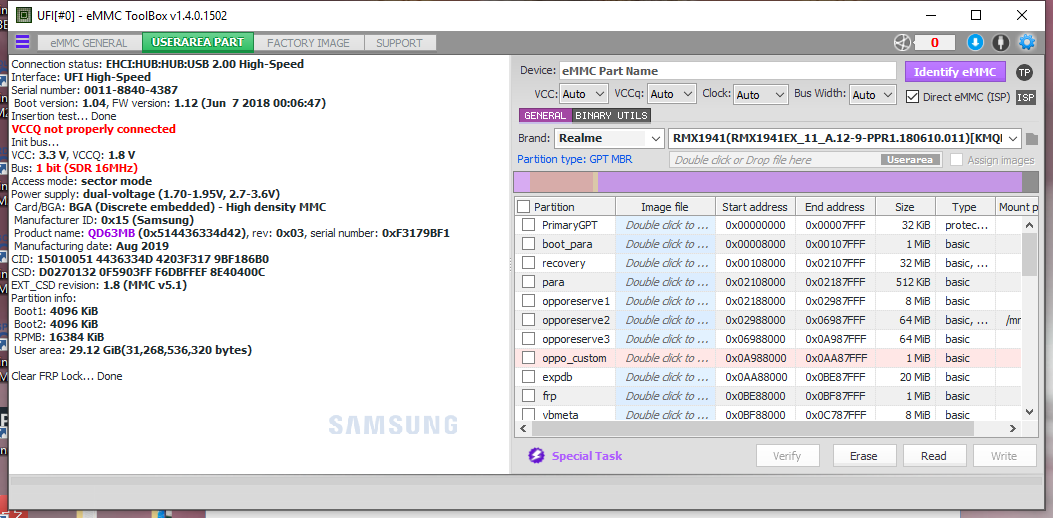Image resolution: width=1053 pixels, height=518 pixels.
Task: Click the Verify button
Action: click(787, 456)
